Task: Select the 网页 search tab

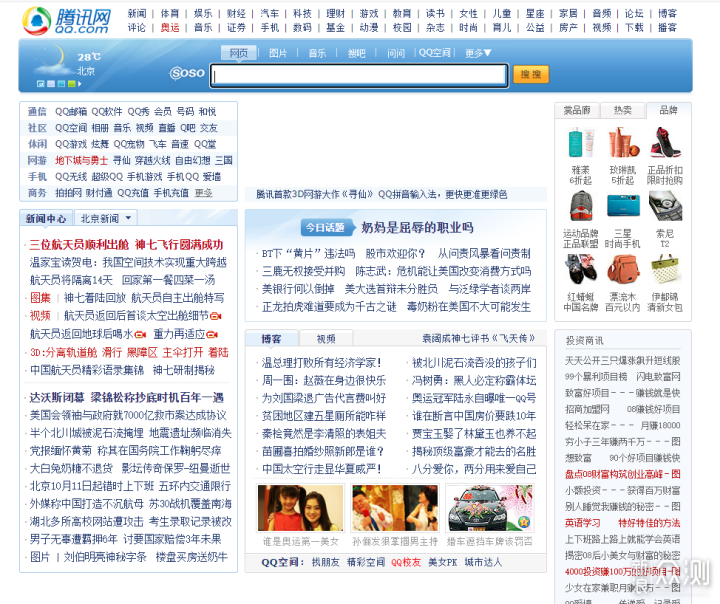Action: tap(239, 53)
